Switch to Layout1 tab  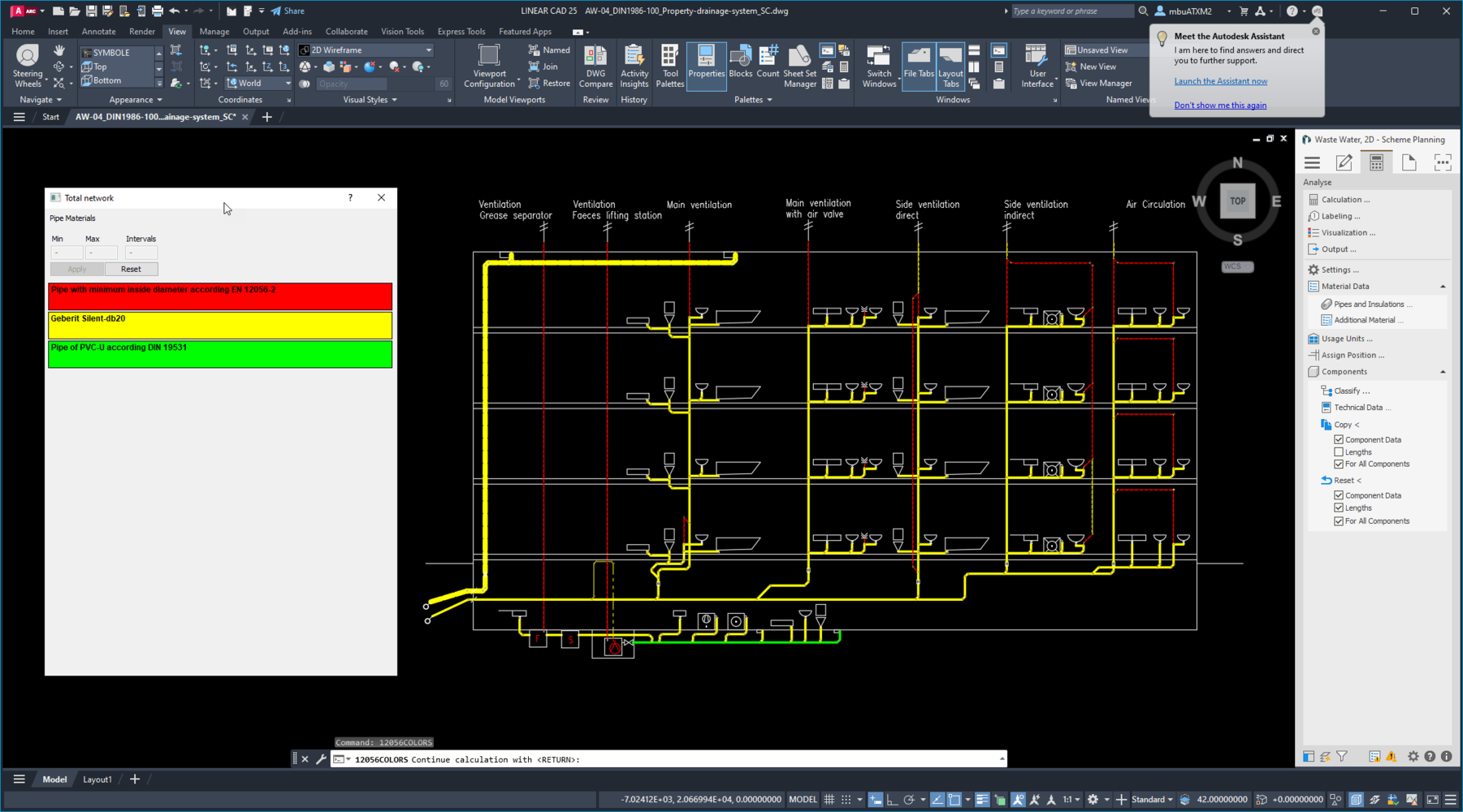coord(97,780)
